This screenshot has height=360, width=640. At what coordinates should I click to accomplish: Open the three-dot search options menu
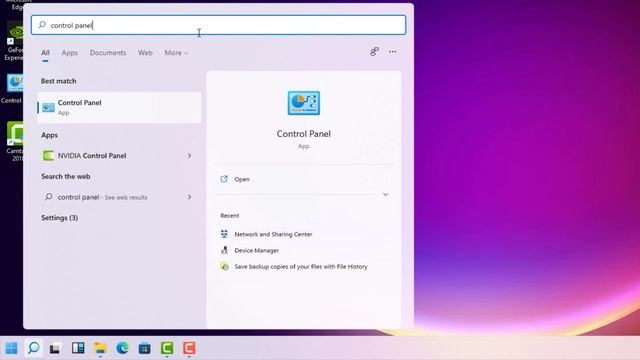[393, 52]
